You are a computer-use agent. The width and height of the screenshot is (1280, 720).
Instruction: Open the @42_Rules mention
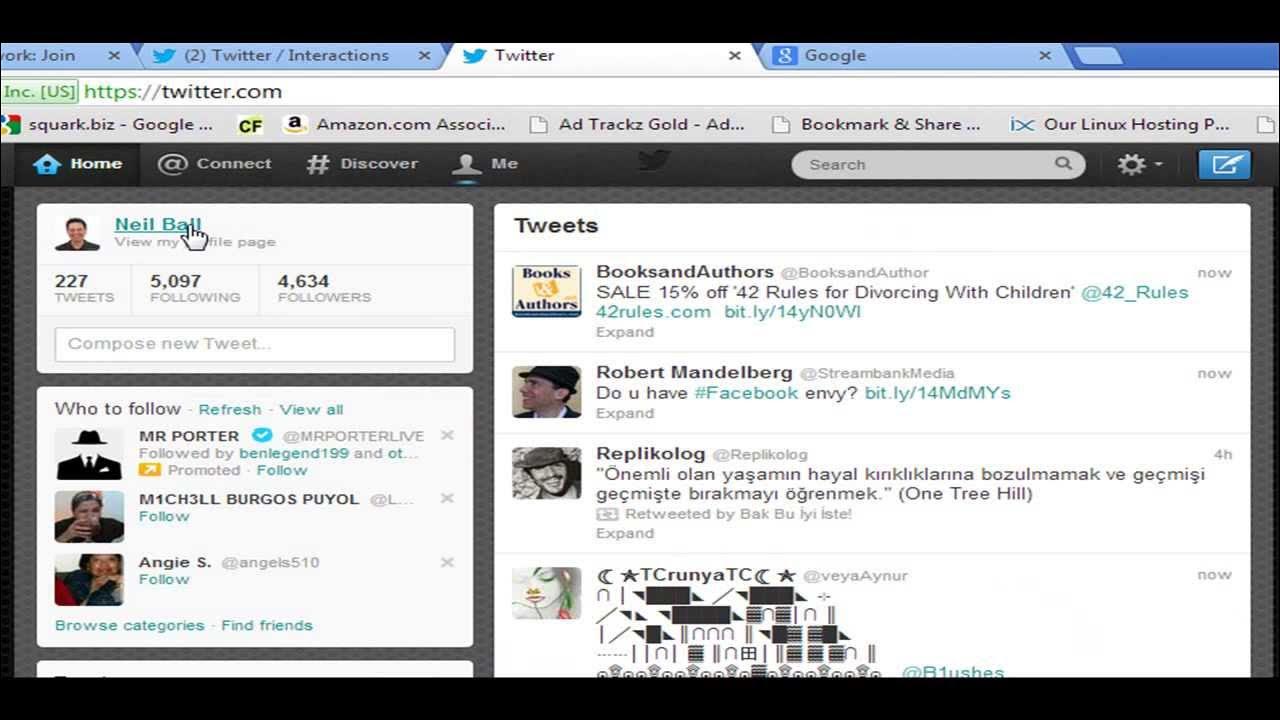tap(1135, 293)
